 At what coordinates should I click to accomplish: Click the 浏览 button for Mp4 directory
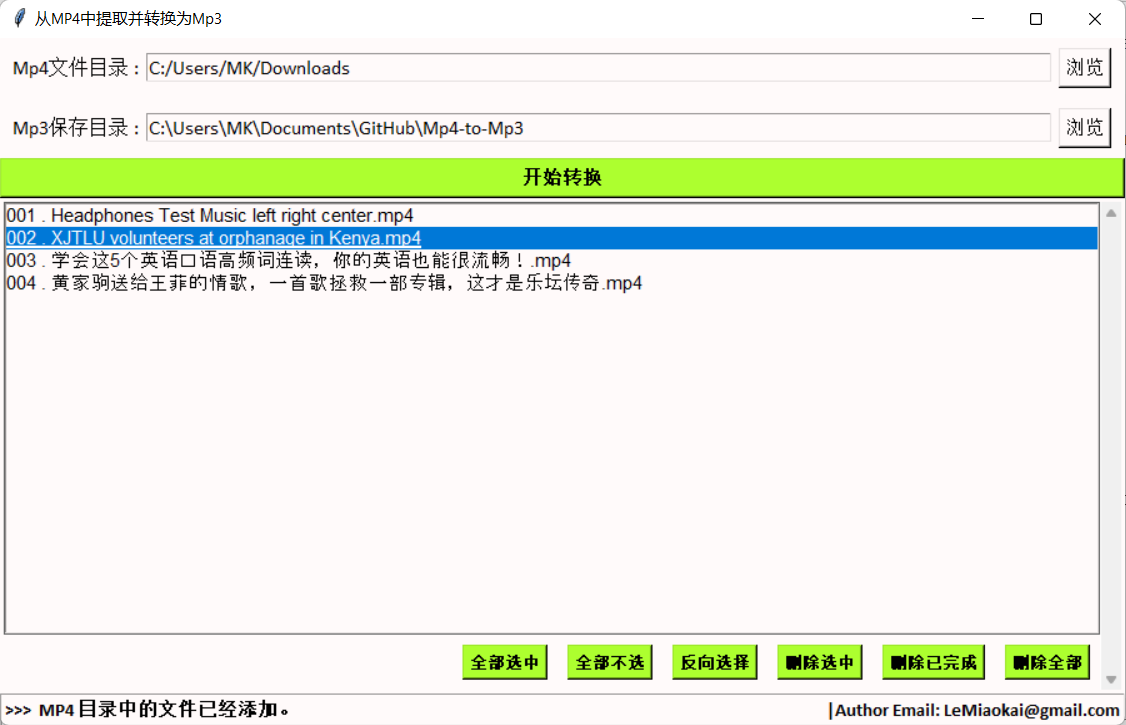coord(1085,67)
